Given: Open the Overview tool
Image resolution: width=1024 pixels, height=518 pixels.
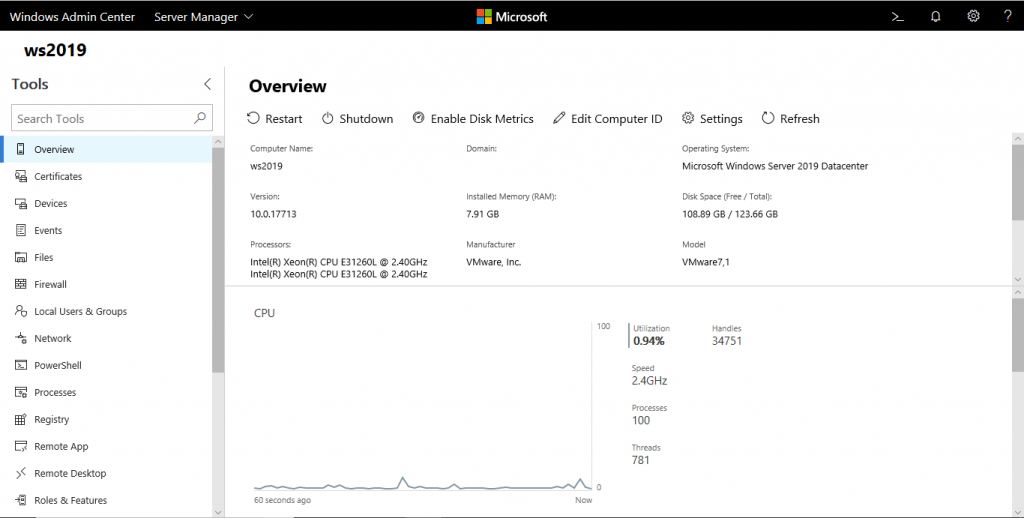Looking at the screenshot, I should 107,149.
